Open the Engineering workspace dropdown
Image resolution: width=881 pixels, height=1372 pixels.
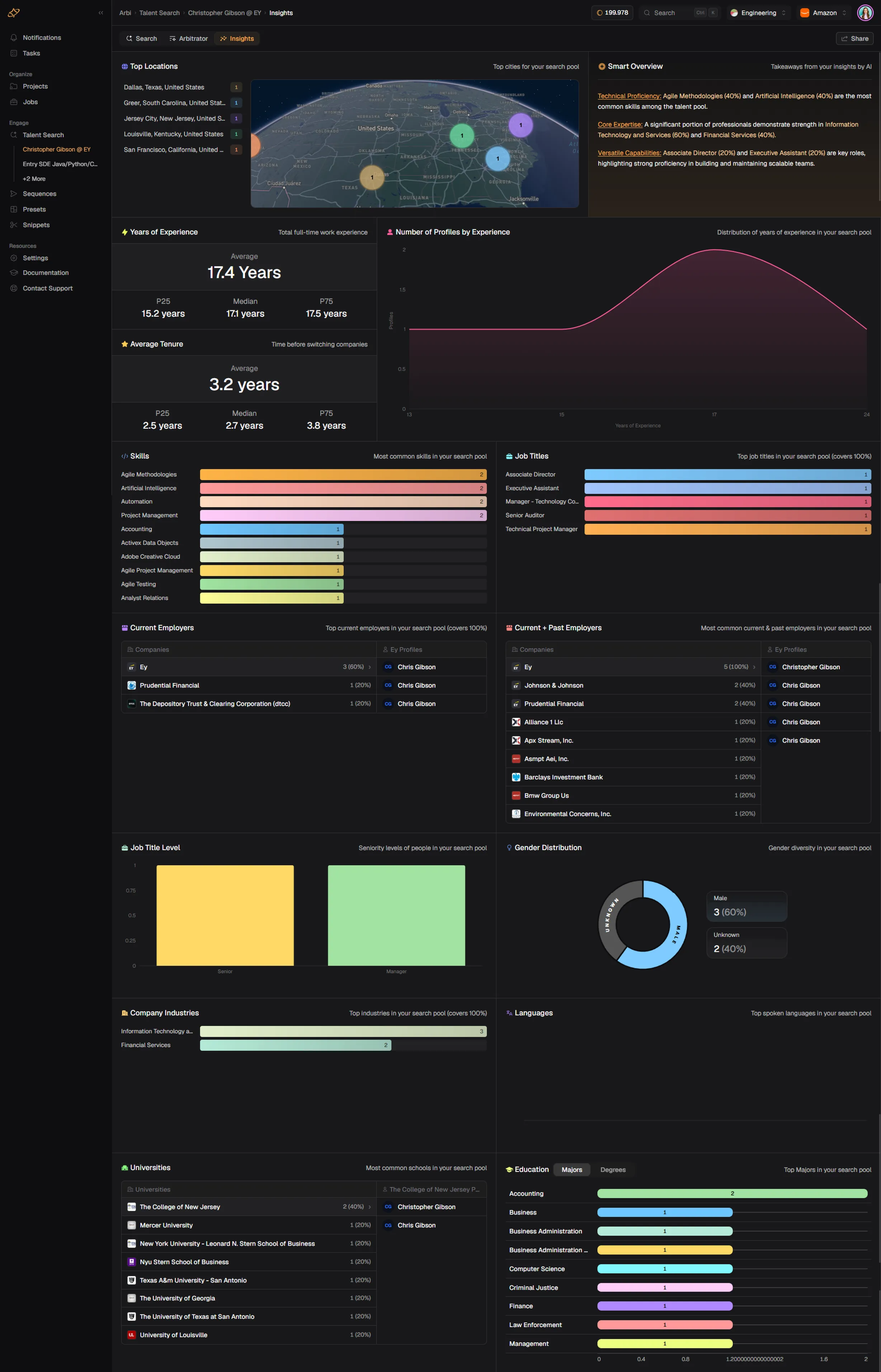click(759, 13)
